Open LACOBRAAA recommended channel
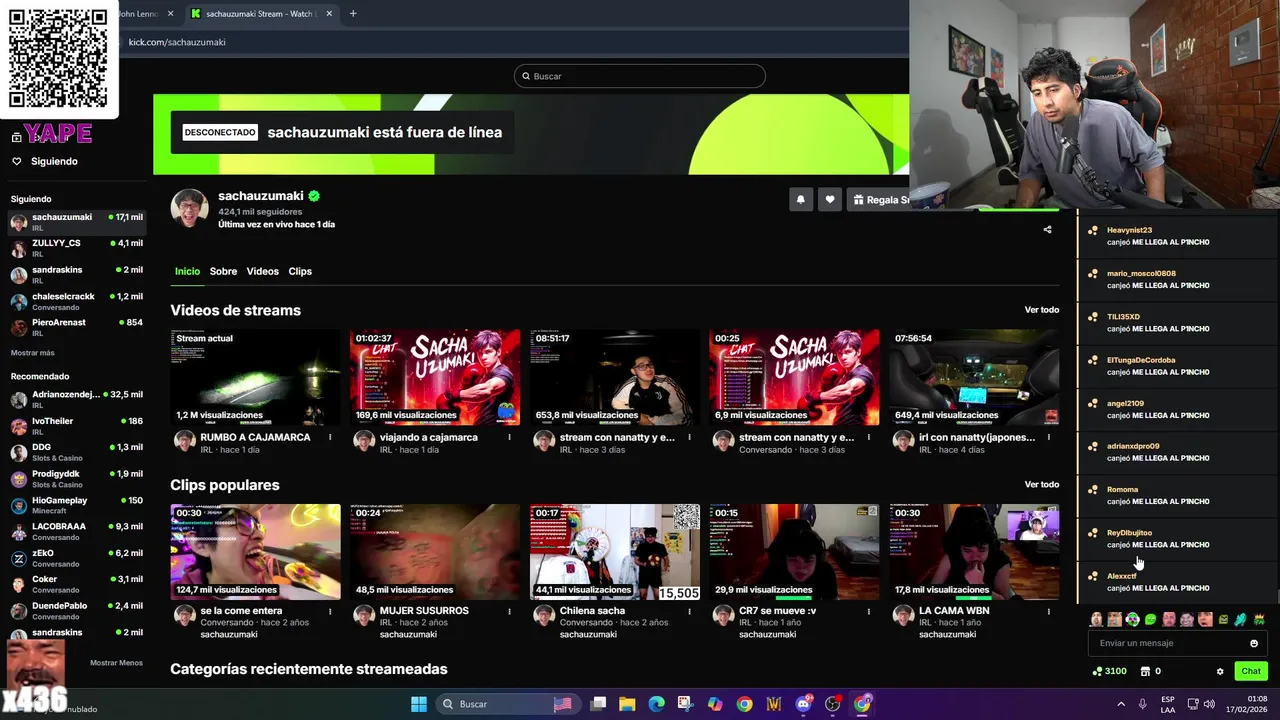 tap(77, 531)
